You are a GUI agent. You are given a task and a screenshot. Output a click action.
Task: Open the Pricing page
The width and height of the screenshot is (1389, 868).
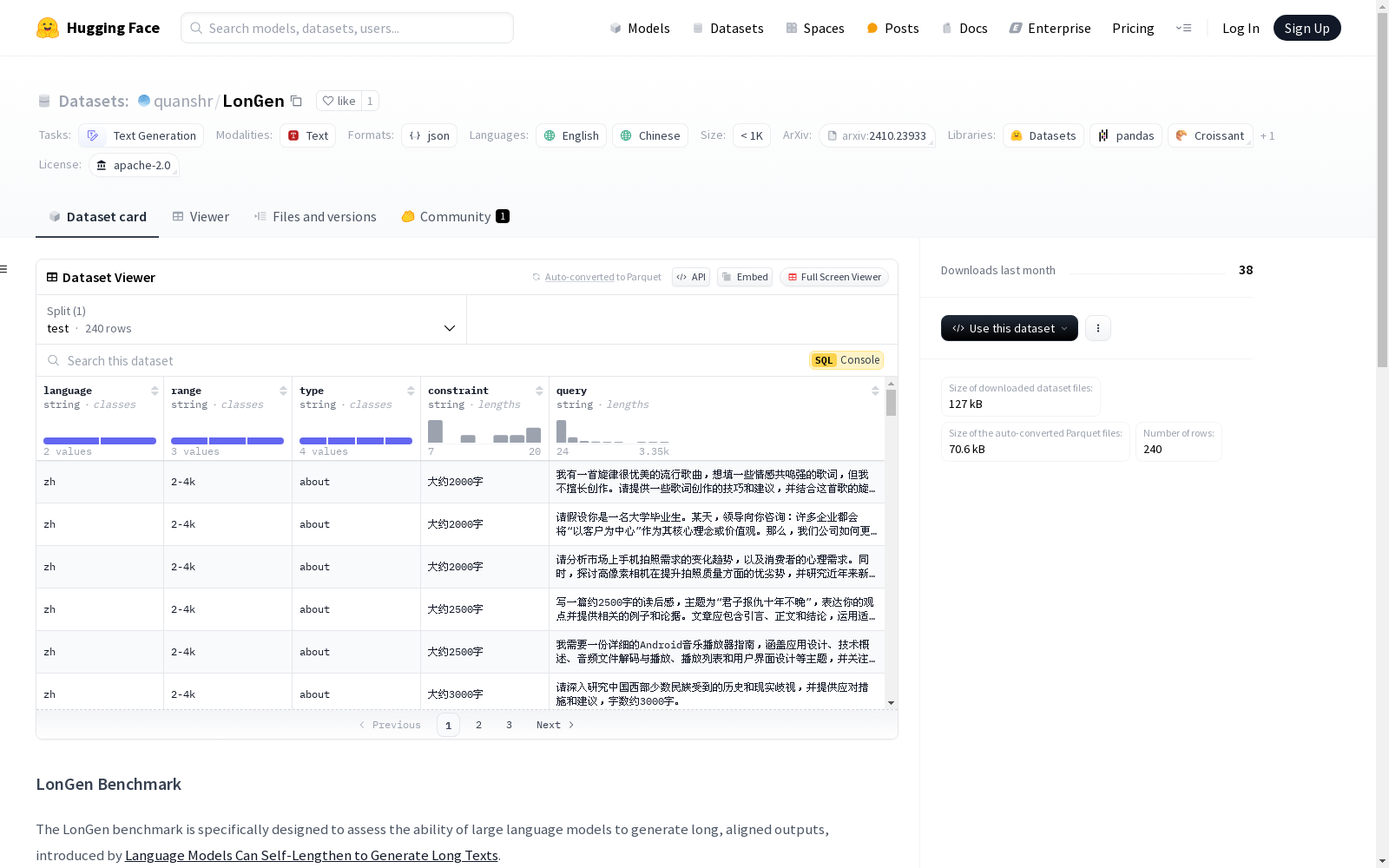(x=1133, y=28)
